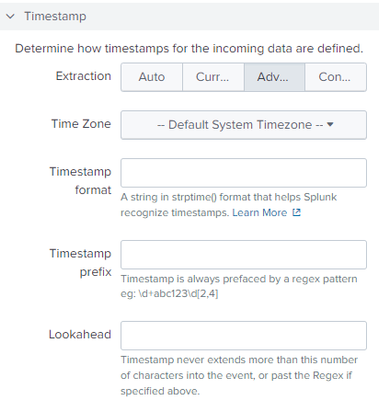The image size is (379, 400).
Task: Click the Lookahead field label
Action: coord(80,334)
